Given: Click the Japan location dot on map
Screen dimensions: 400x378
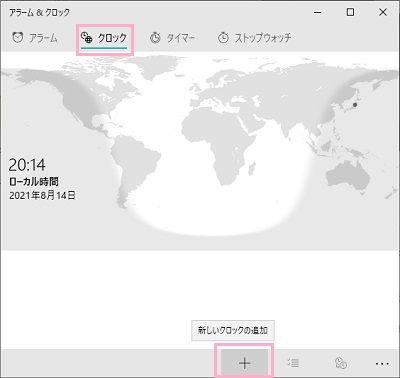Looking at the screenshot, I should pyautogui.click(x=355, y=105).
